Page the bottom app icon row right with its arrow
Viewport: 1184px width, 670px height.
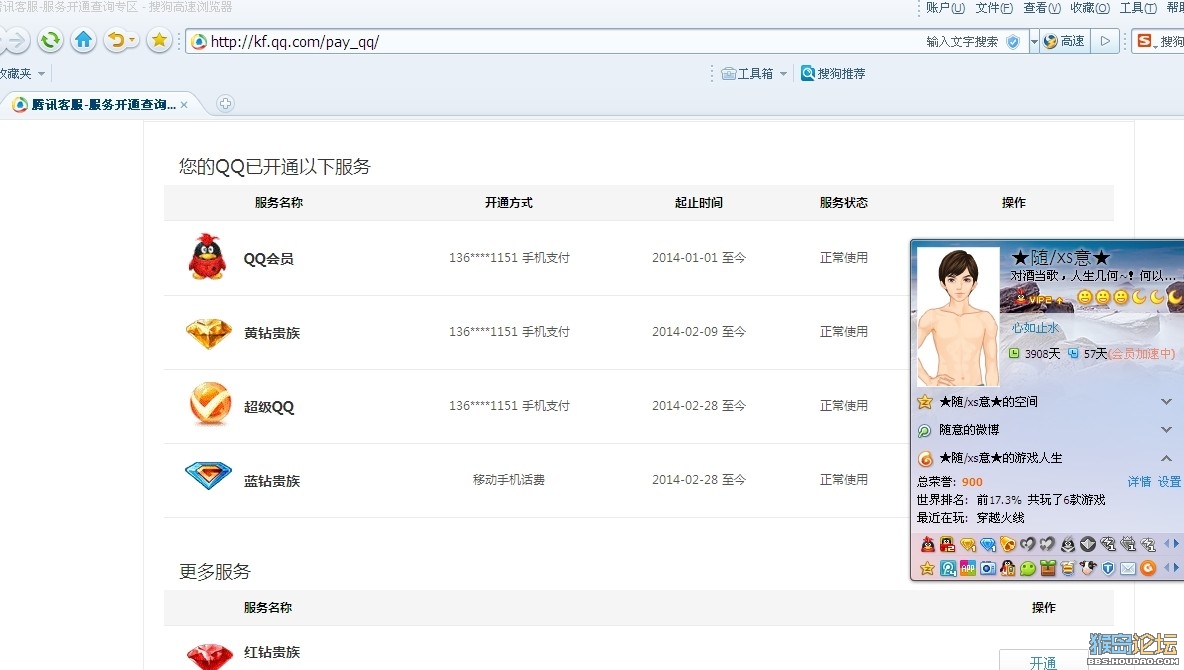tap(1176, 567)
